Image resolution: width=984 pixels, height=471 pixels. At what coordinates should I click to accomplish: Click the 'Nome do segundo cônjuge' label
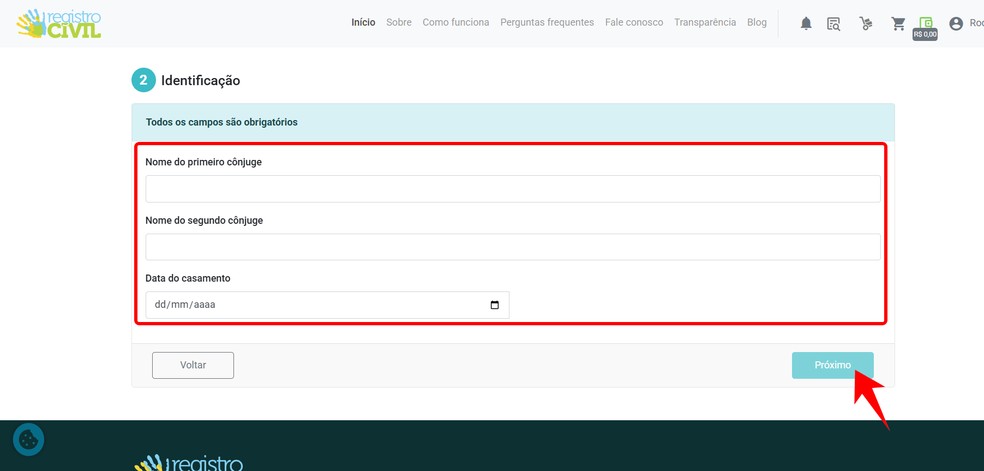point(204,221)
